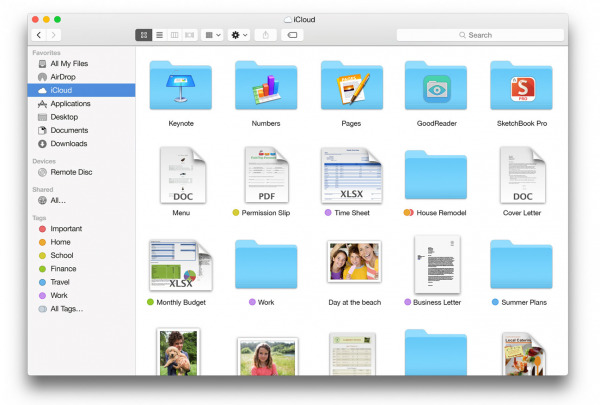
Task: Select AirDrop in the sidebar
Action: click(x=65, y=77)
